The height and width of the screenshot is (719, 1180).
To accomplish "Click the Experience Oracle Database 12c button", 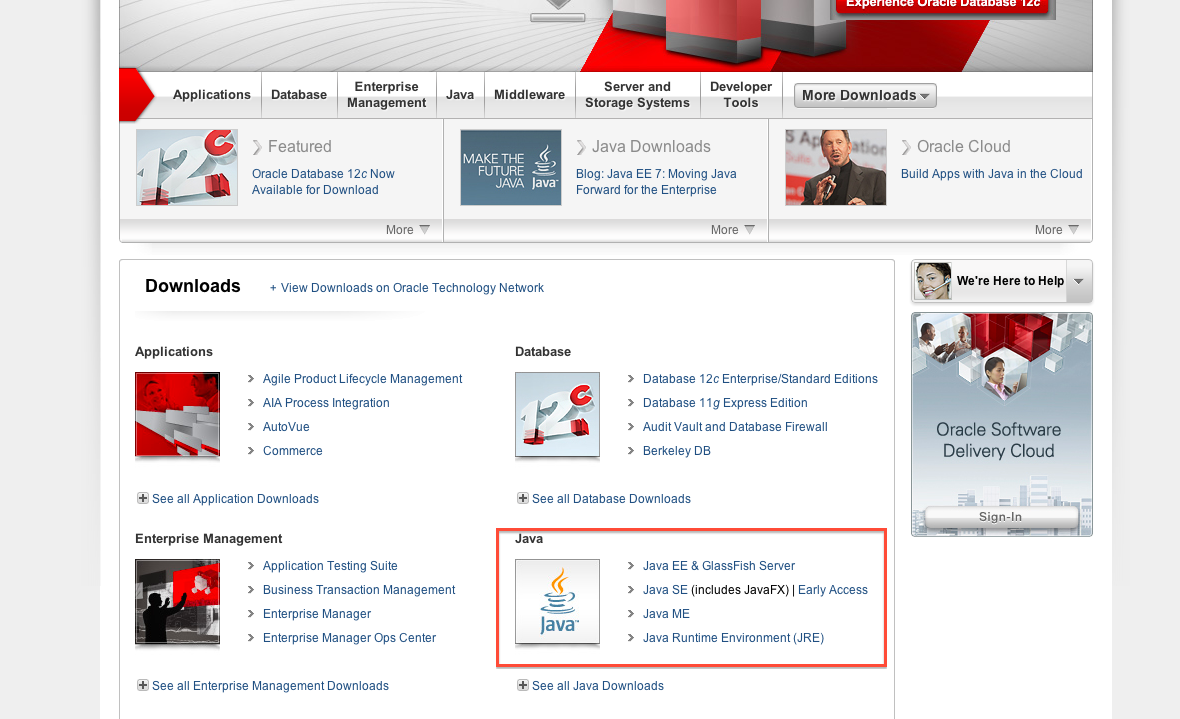I will point(942,6).
